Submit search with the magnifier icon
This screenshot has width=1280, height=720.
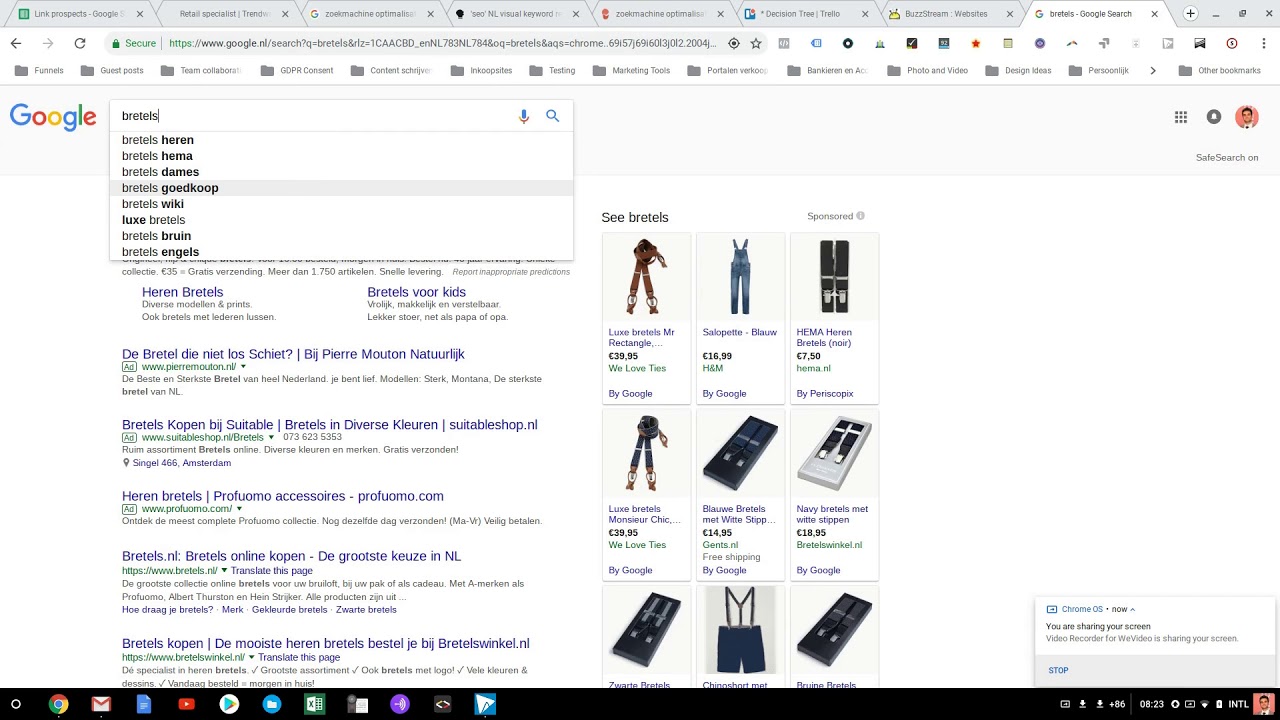tap(552, 116)
